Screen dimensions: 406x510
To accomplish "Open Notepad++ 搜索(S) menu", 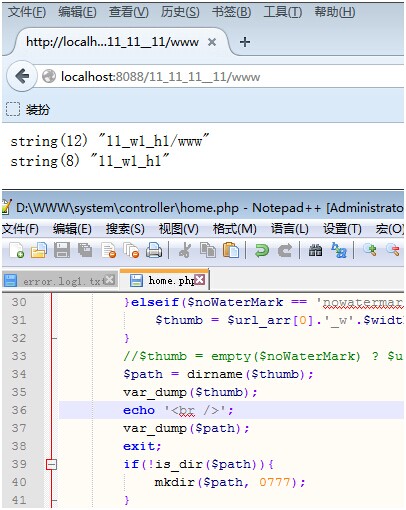I will click(125, 229).
